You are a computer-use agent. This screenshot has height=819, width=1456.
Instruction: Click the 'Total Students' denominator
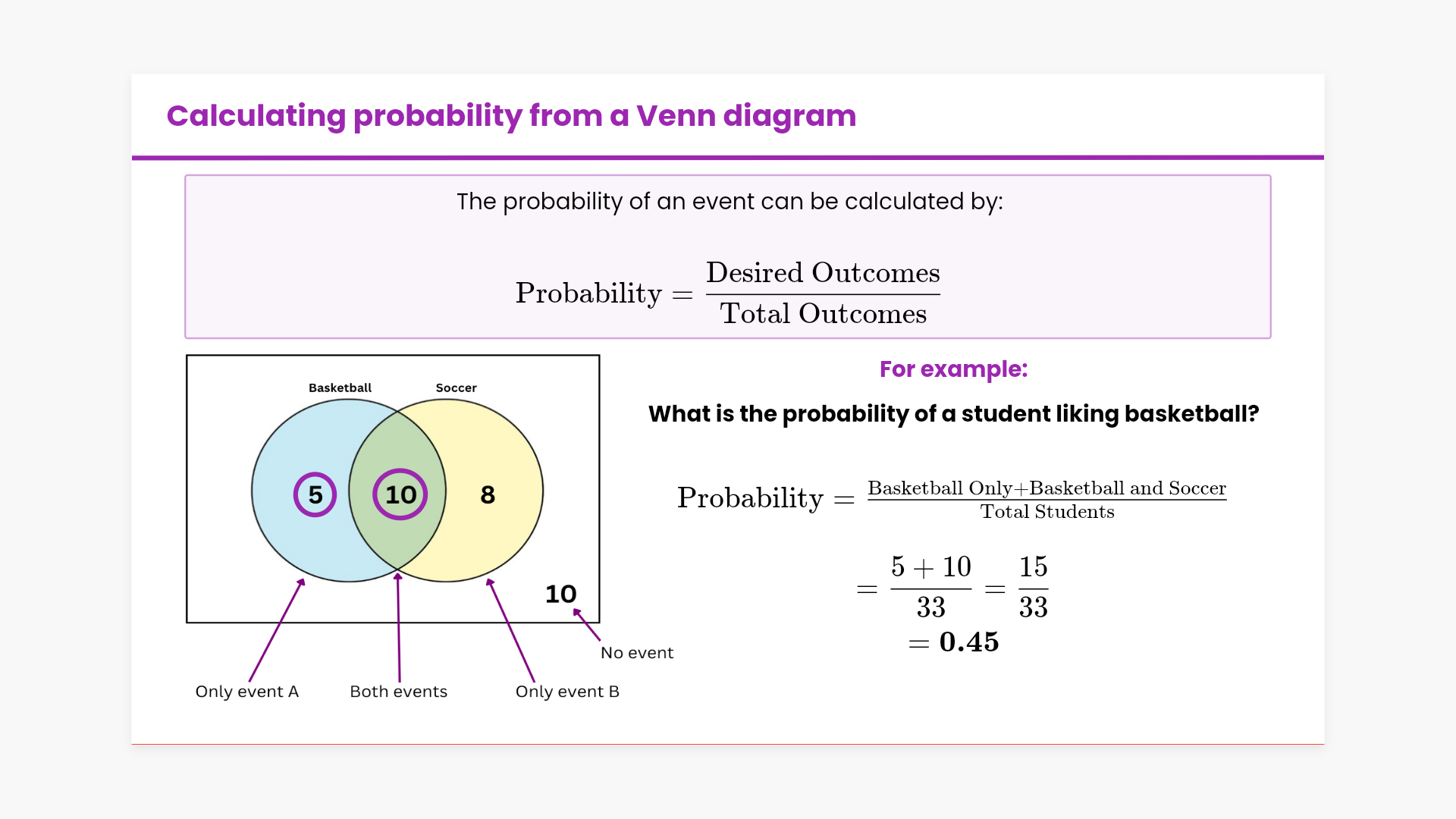point(1047,512)
